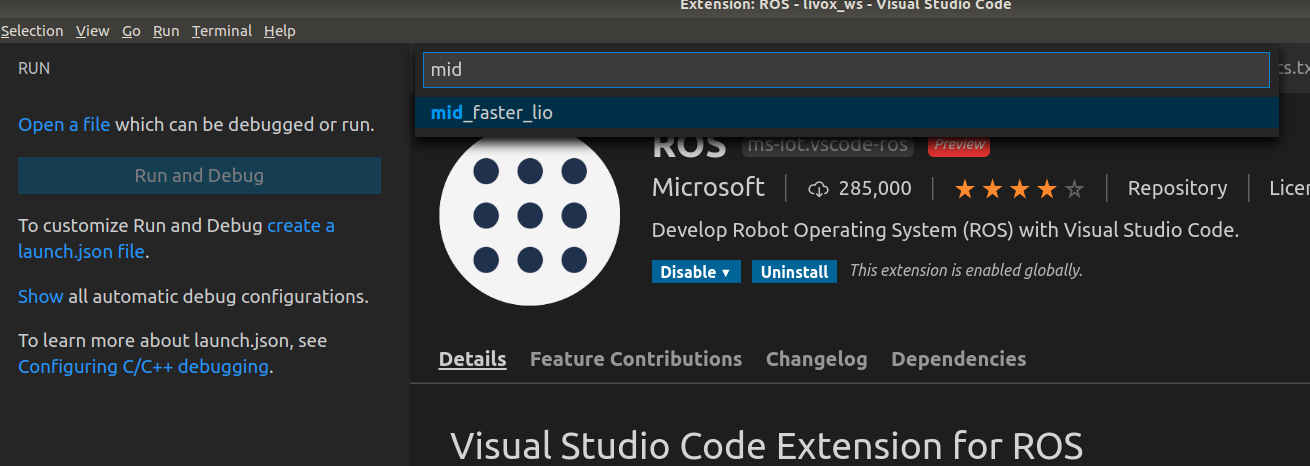Click the extension description text
The image size is (1310, 466).
(945, 230)
